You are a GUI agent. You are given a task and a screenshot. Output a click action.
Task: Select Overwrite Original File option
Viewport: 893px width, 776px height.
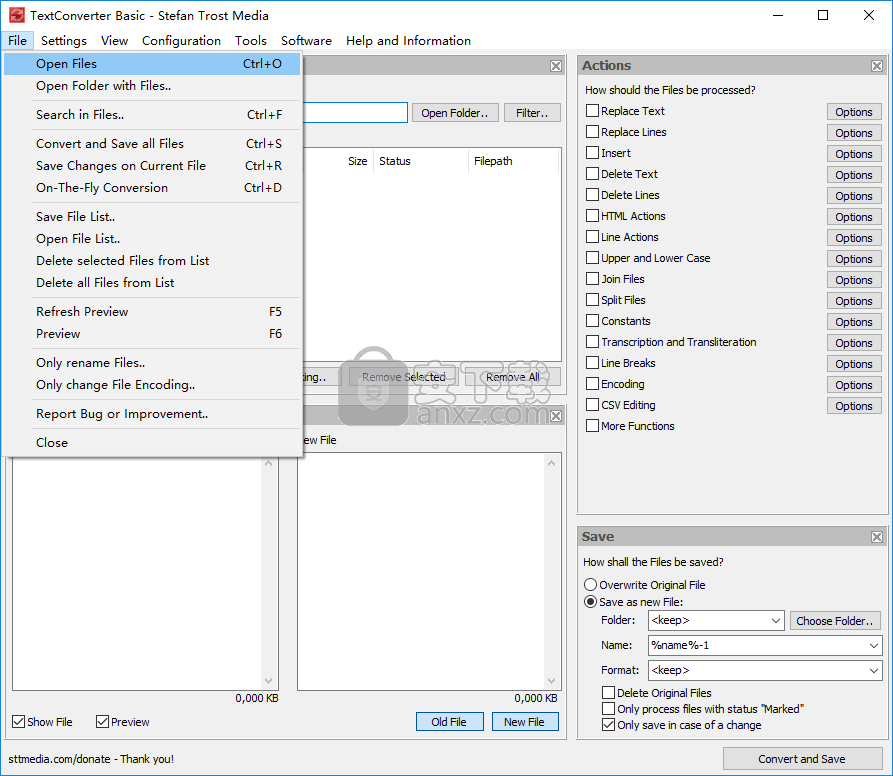click(591, 585)
